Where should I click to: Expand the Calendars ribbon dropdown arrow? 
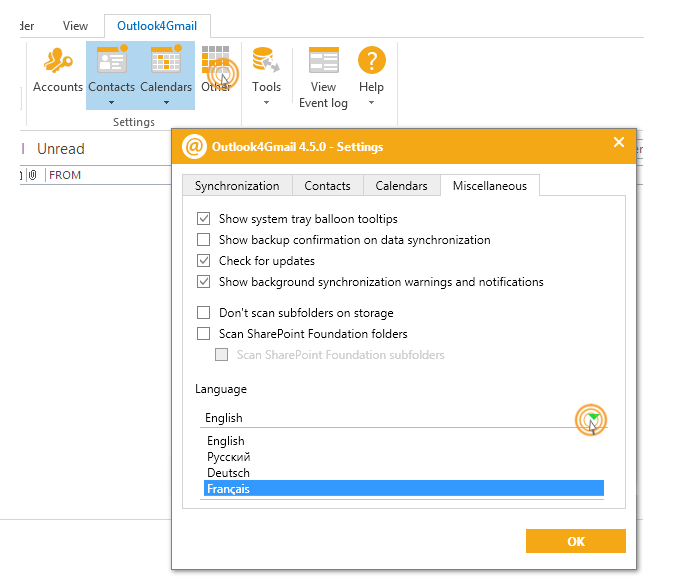tap(166, 103)
